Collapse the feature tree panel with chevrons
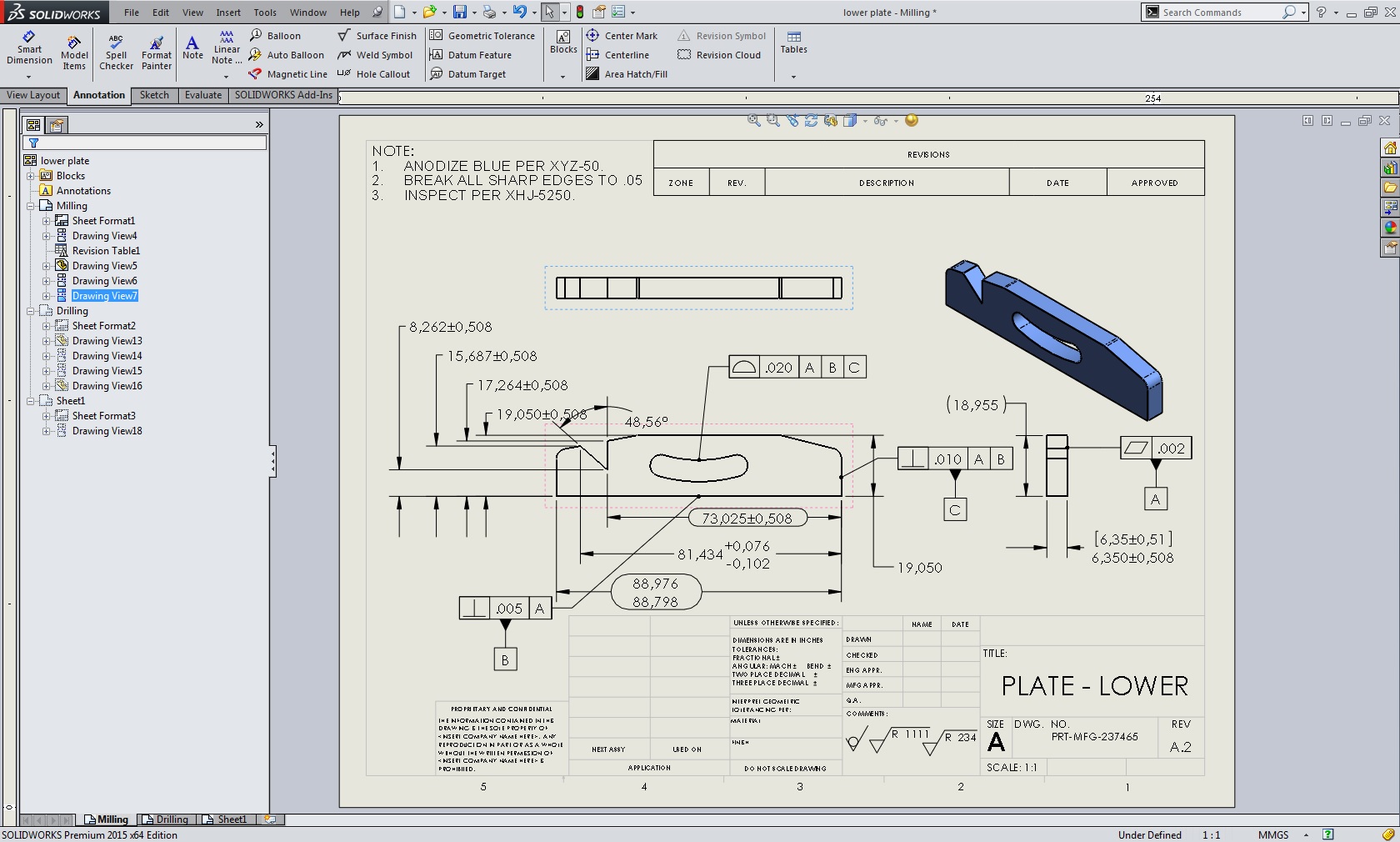The width and height of the screenshot is (1400, 842). [x=259, y=125]
